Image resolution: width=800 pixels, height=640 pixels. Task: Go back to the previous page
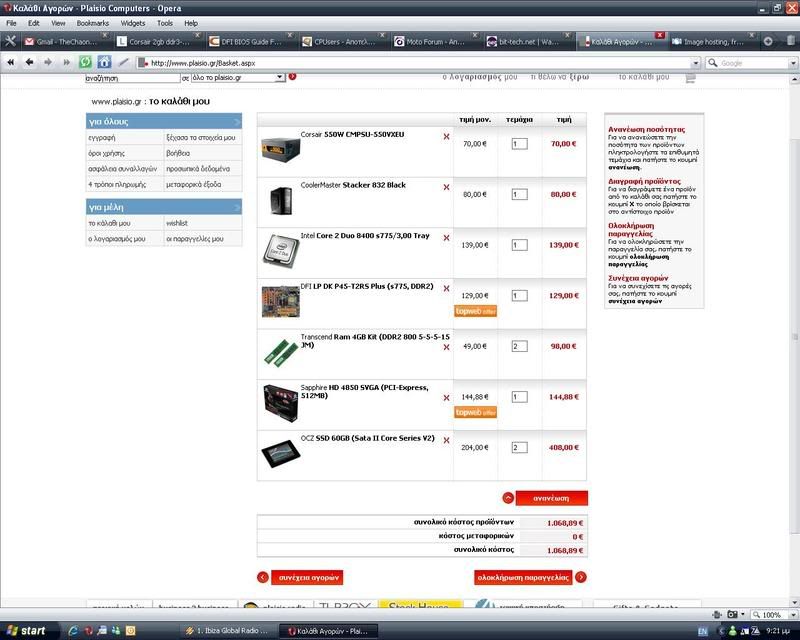point(29,62)
